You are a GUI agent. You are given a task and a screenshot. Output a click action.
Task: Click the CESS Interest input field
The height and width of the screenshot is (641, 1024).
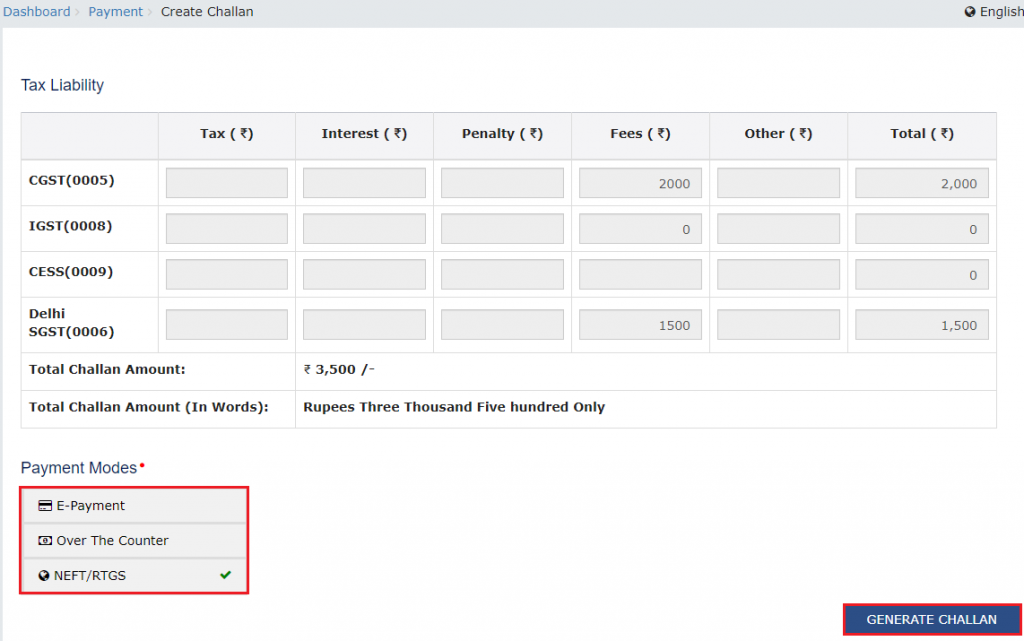point(364,274)
